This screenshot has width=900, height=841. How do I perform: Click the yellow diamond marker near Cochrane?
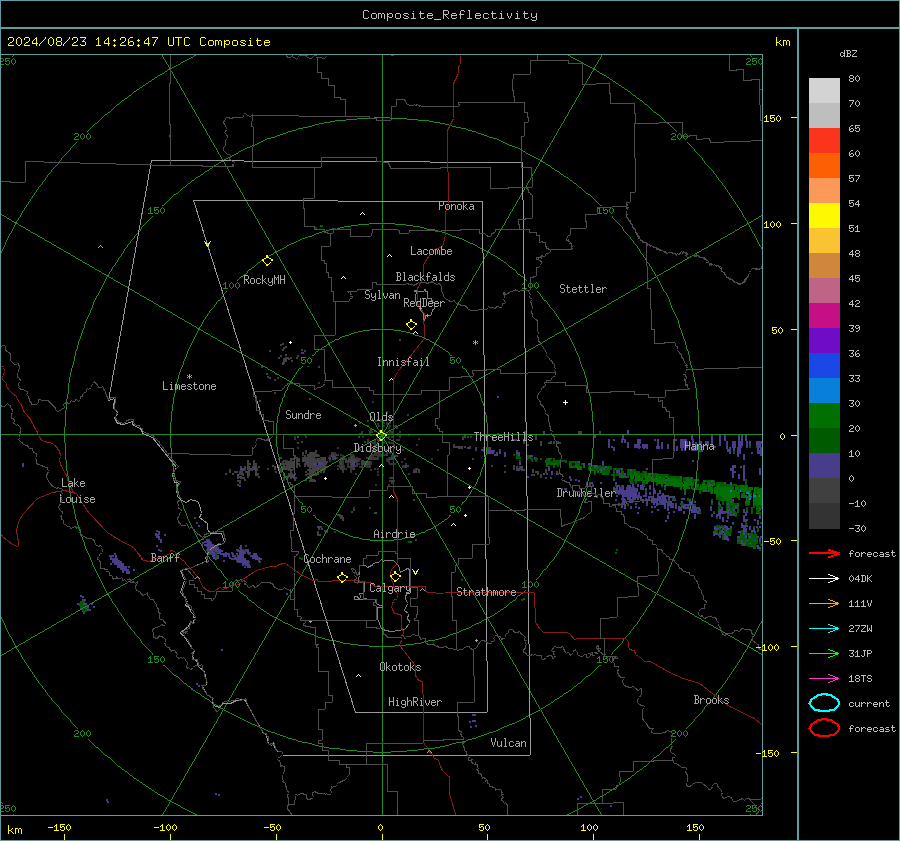342,577
